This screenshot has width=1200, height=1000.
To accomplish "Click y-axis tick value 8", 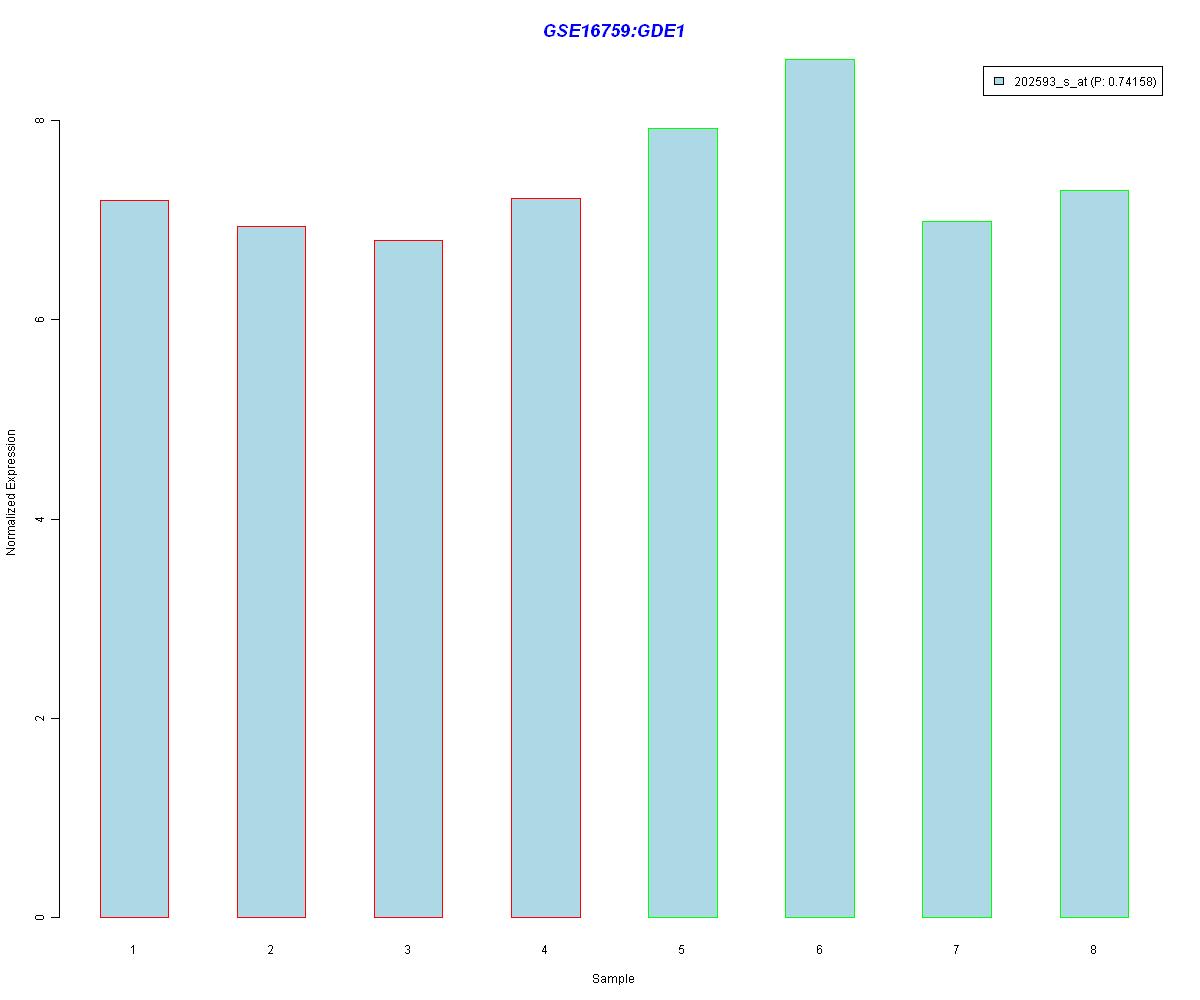I will pyautogui.click(x=40, y=120).
